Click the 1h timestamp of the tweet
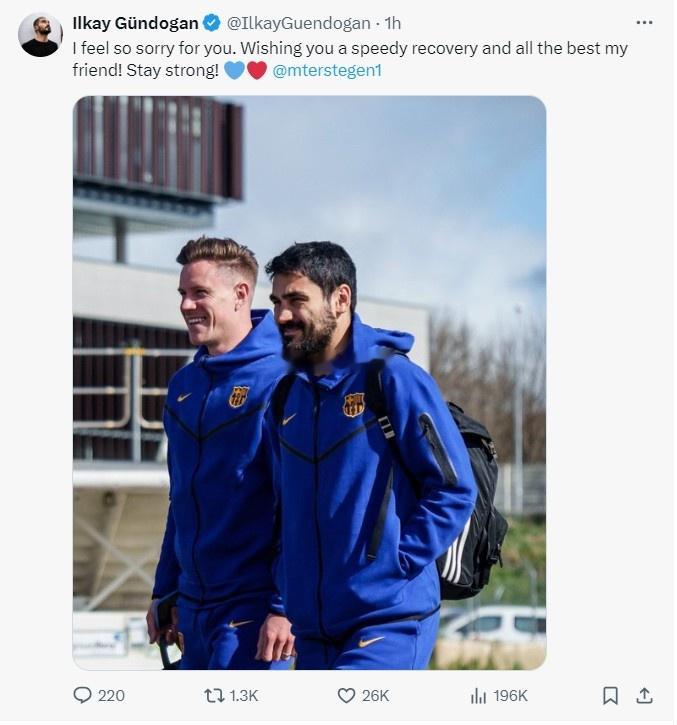 [x=393, y=23]
